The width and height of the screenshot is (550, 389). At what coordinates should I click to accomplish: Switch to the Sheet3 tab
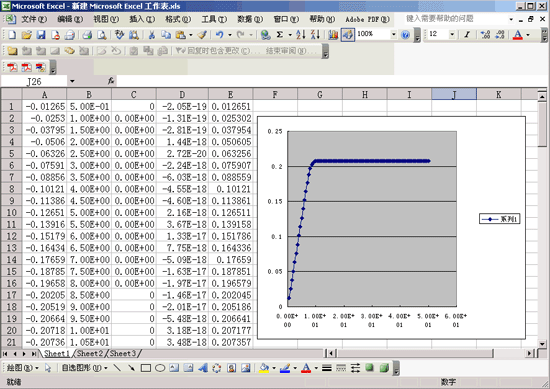click(x=123, y=353)
